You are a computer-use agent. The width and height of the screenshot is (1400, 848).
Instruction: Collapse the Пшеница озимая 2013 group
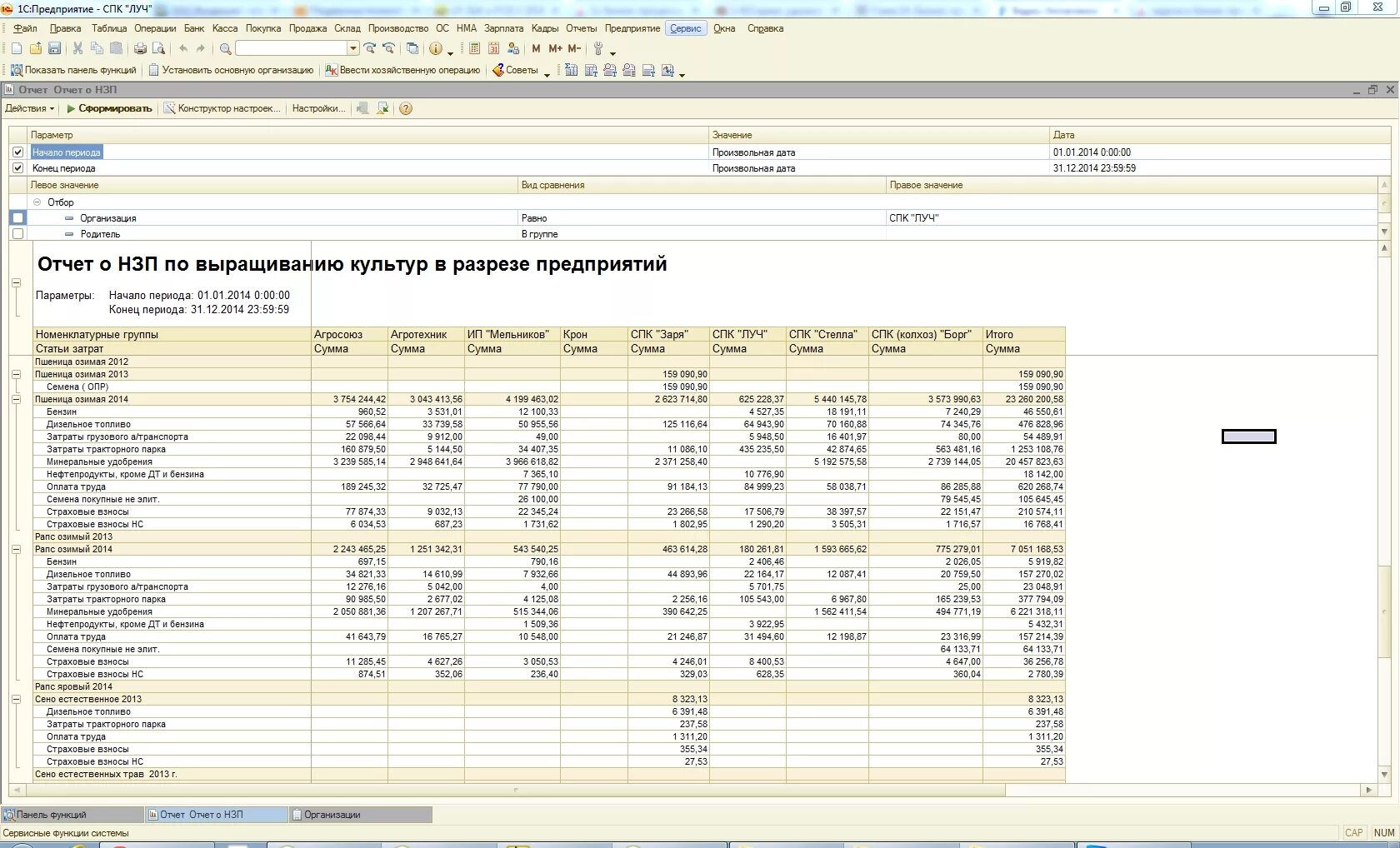pos(16,375)
